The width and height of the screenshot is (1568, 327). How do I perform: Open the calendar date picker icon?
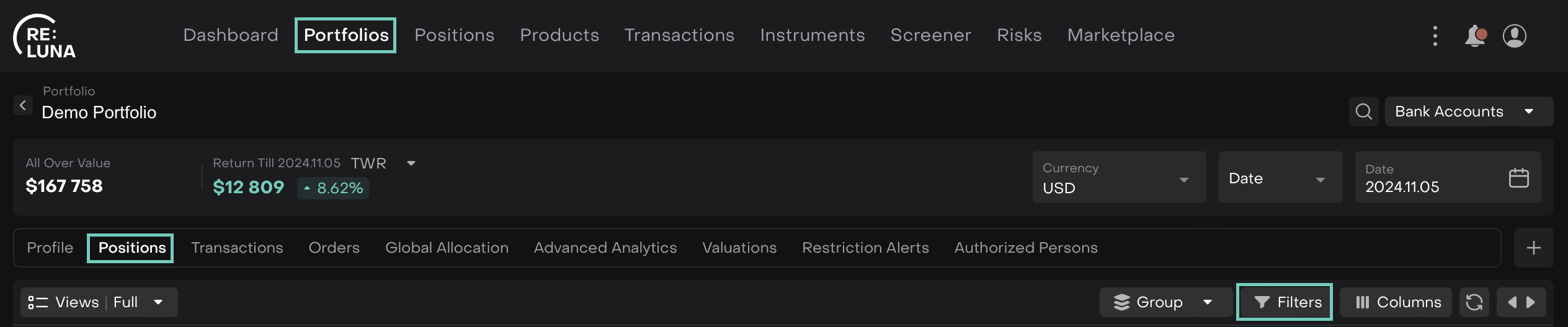[1518, 178]
